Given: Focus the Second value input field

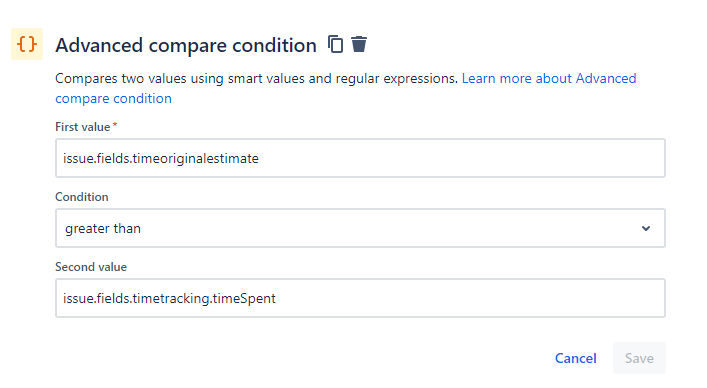Looking at the screenshot, I should click(x=360, y=298).
